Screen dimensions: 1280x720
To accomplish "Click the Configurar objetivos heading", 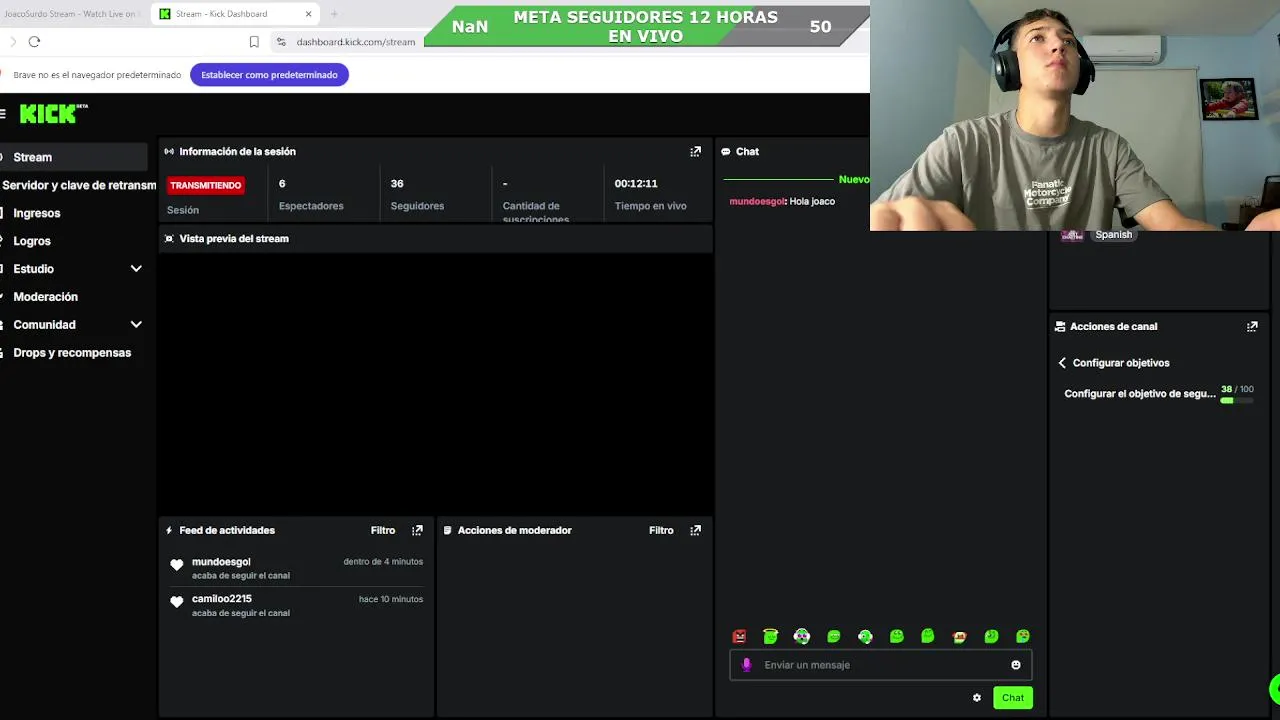I will click(x=1121, y=363).
